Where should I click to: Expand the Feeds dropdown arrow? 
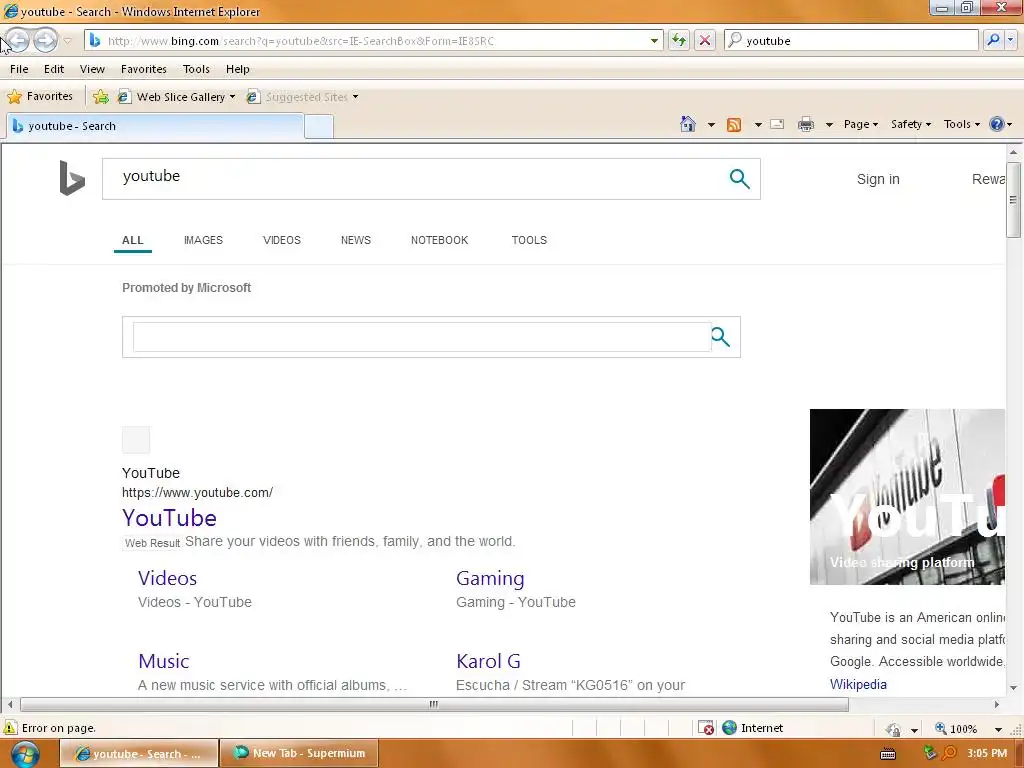tap(758, 124)
